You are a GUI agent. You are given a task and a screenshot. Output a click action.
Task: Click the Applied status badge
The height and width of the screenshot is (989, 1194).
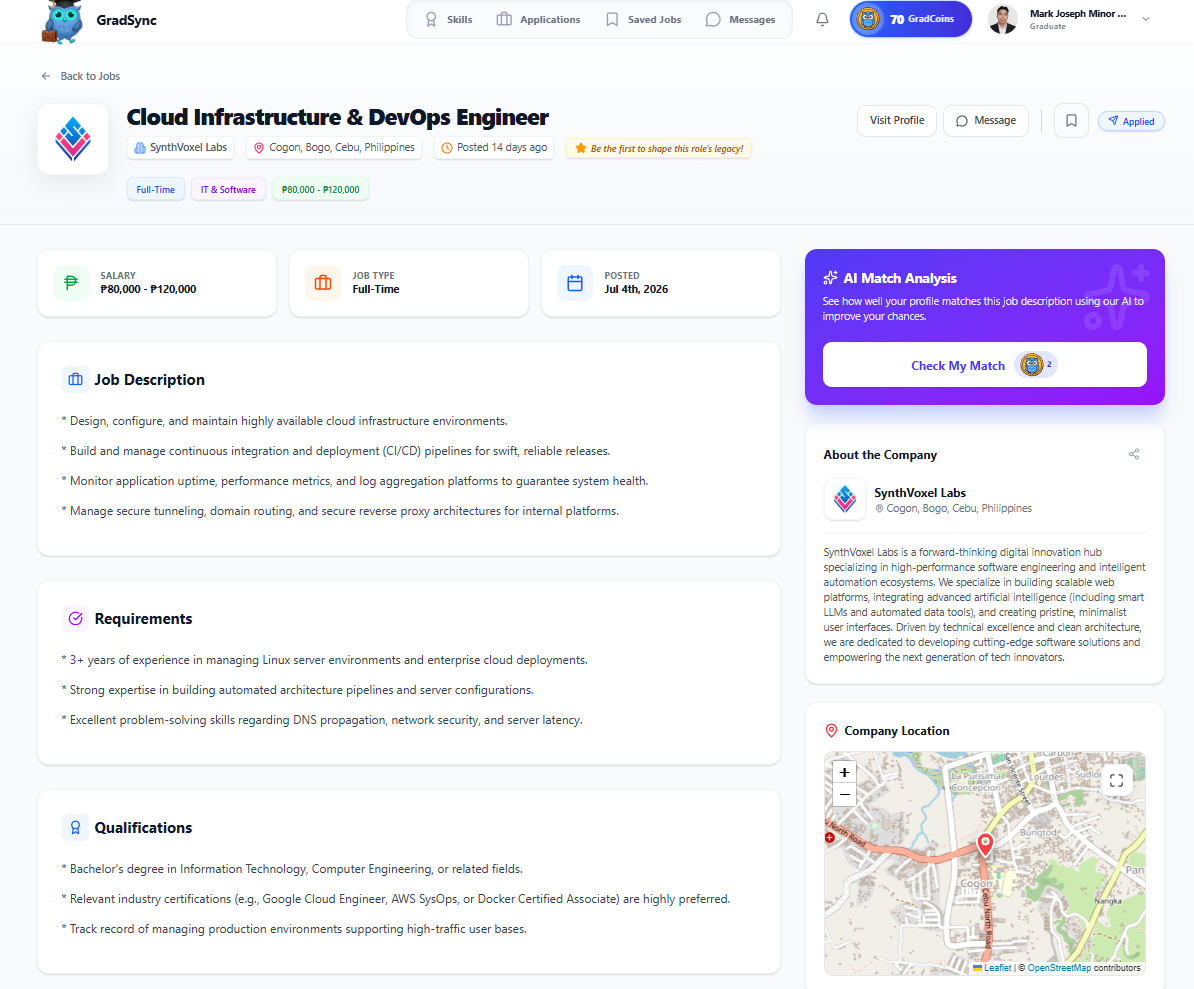coord(1132,121)
